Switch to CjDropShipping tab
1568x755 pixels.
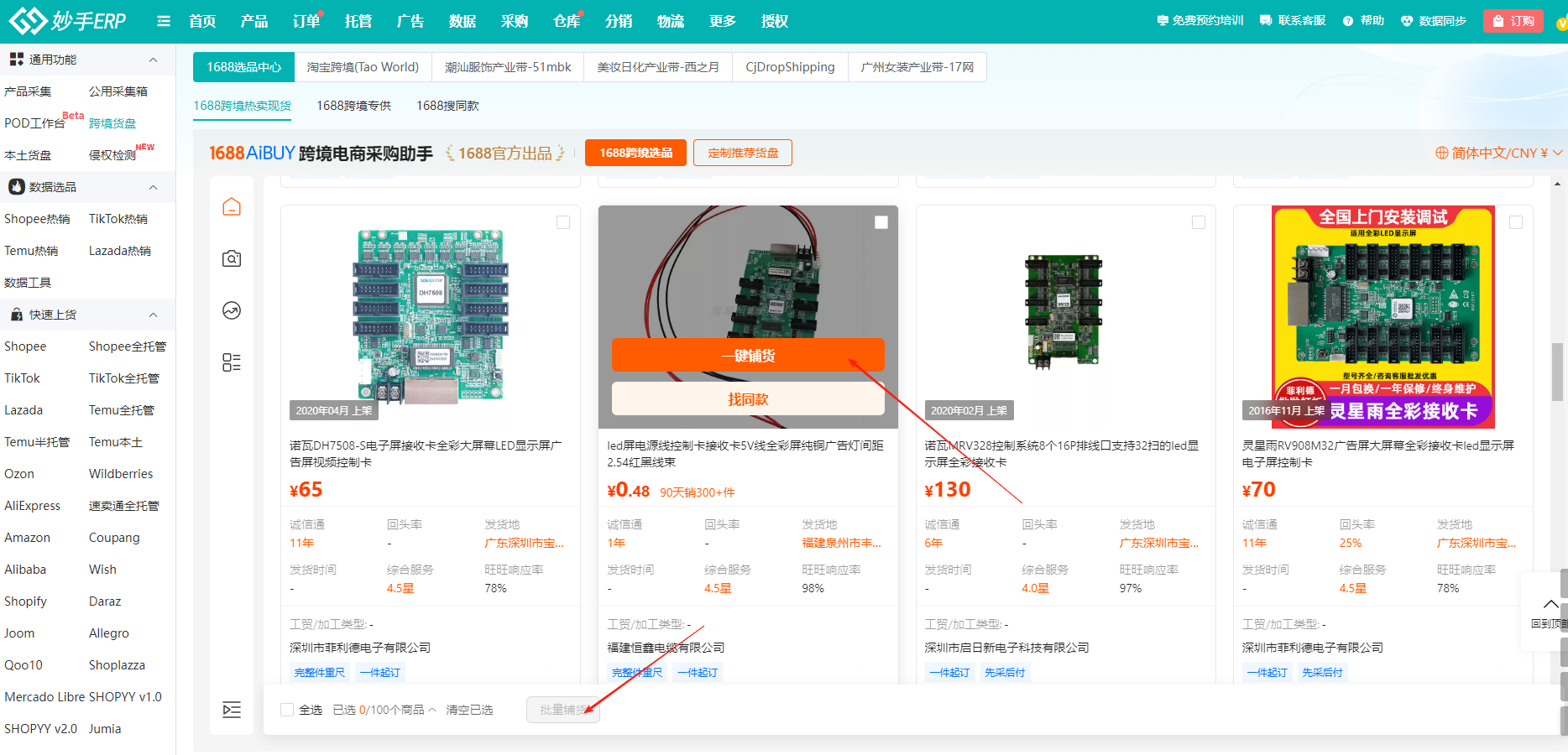click(790, 67)
